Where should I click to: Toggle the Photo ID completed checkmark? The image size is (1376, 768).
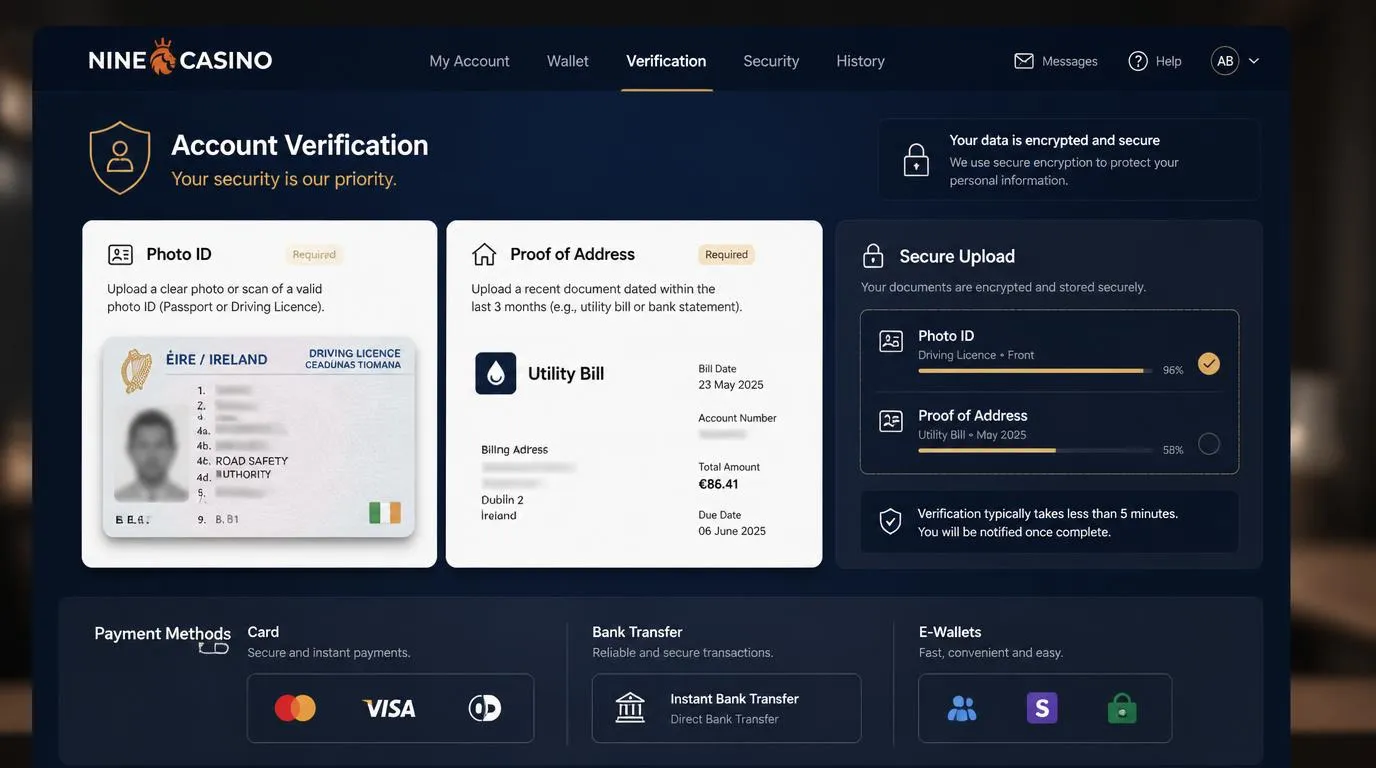coord(1209,363)
